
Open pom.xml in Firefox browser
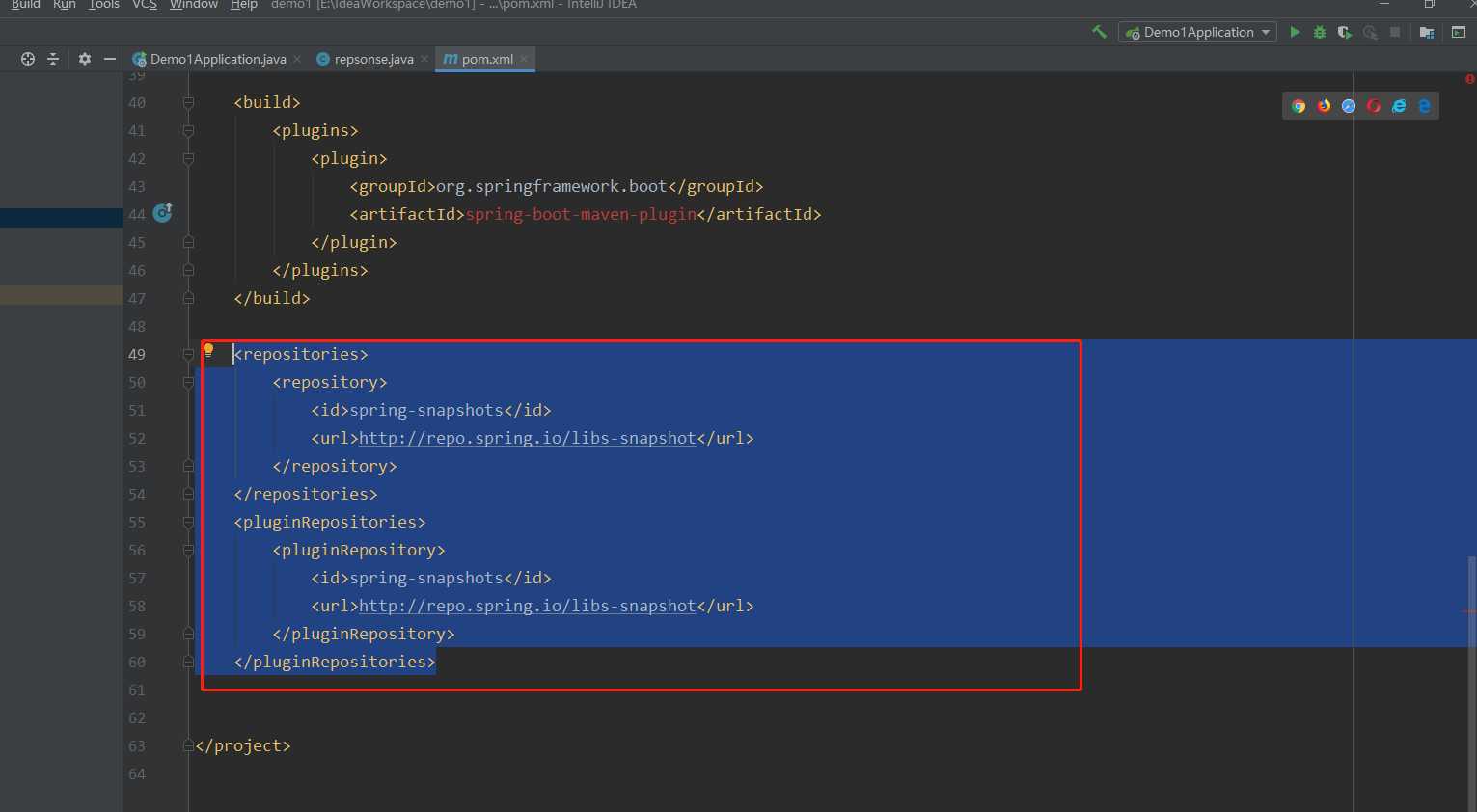pyautogui.click(x=1324, y=106)
